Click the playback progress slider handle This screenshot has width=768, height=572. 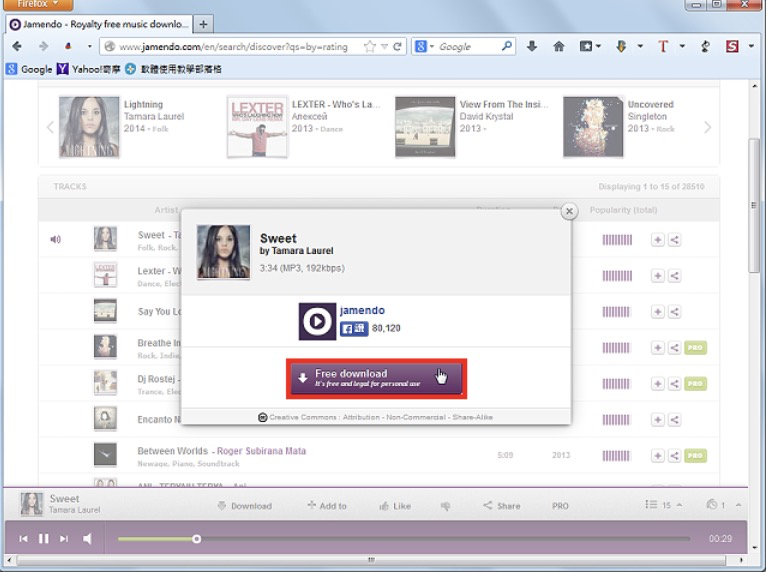pyautogui.click(x=196, y=539)
